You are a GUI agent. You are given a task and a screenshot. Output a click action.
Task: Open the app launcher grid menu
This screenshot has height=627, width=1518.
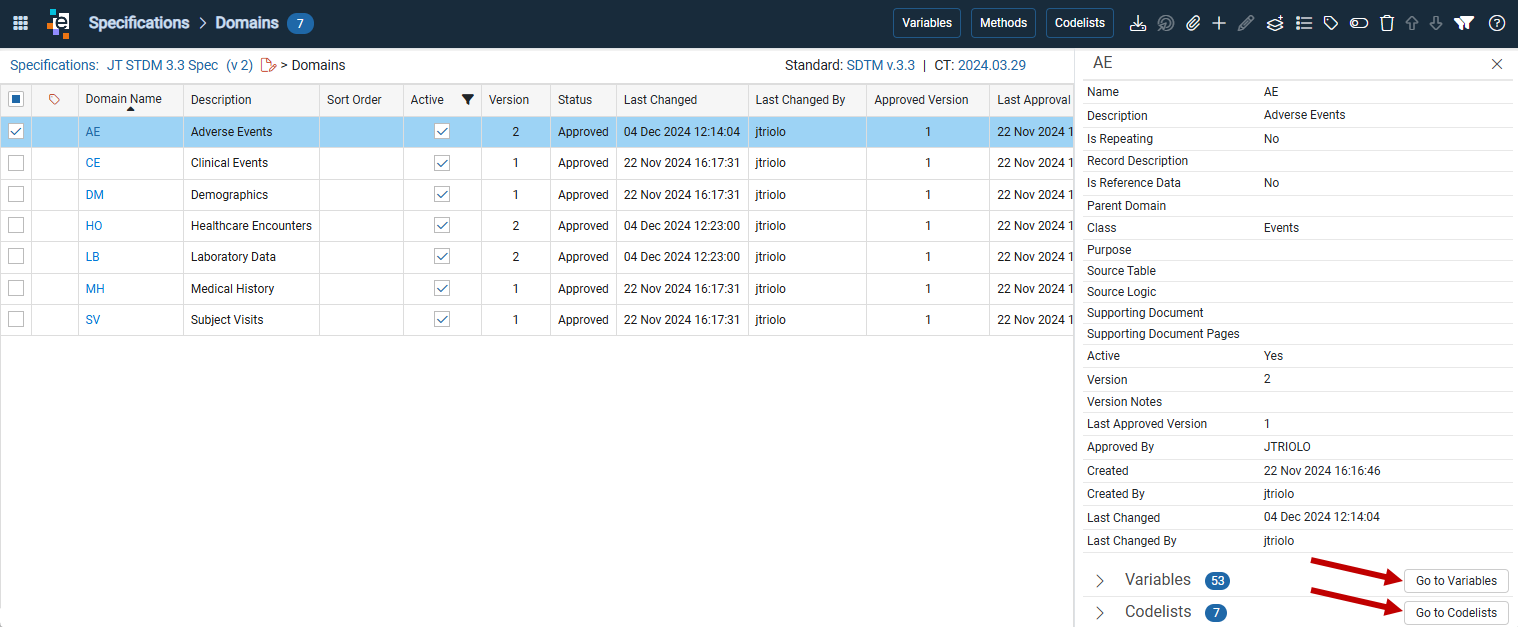click(20, 23)
